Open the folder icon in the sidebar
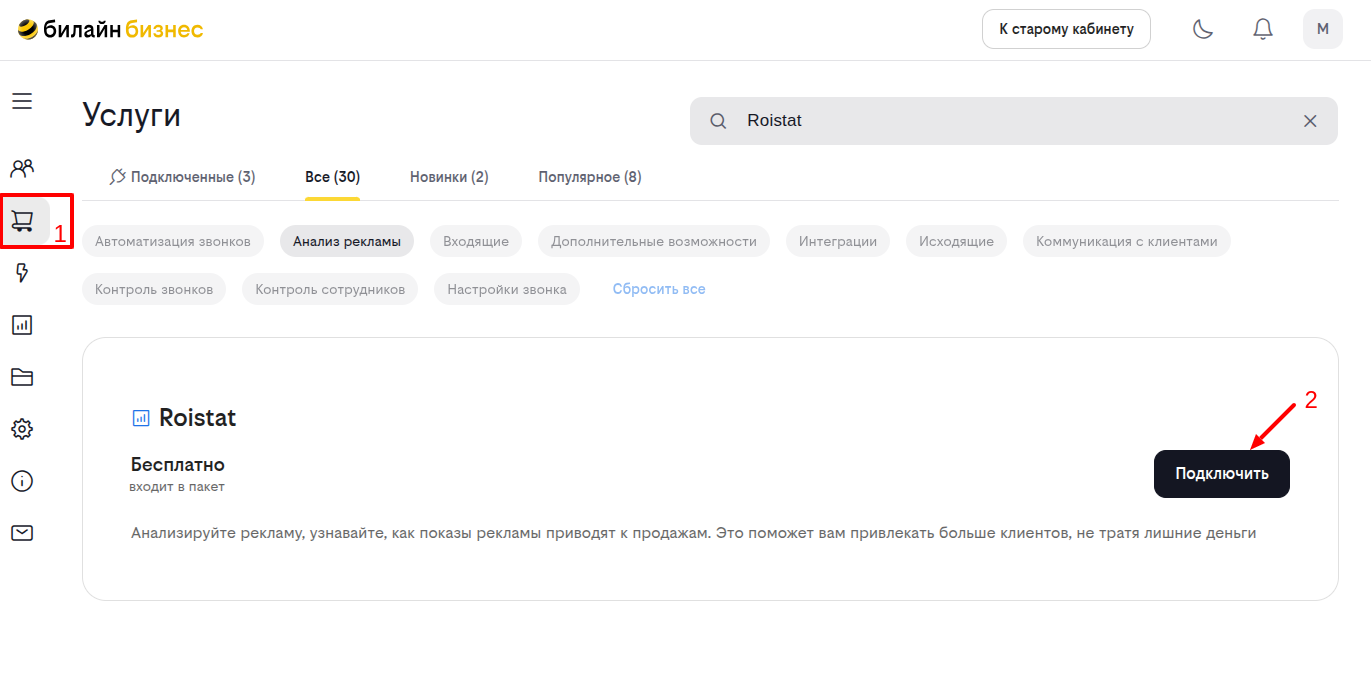This screenshot has width=1371, height=688. coord(22,377)
